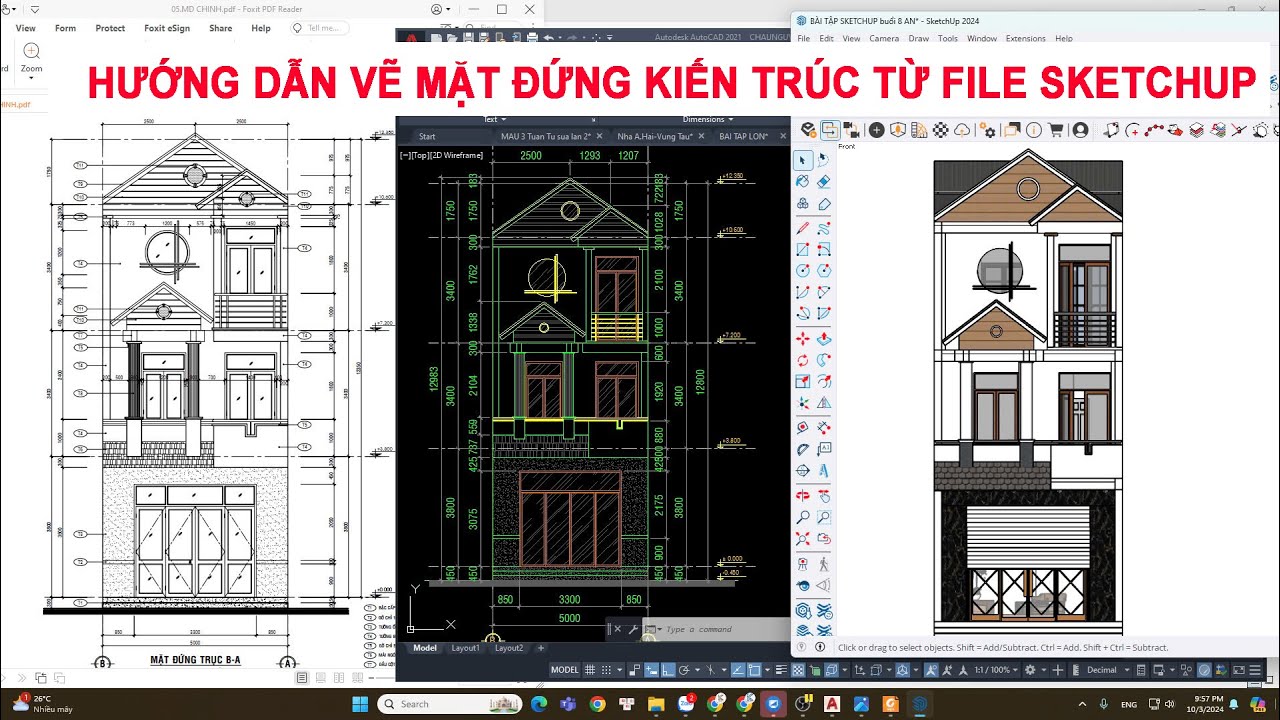
Task: Open Model Info icon in SketchUp toolbar
Action: (x=1034, y=130)
